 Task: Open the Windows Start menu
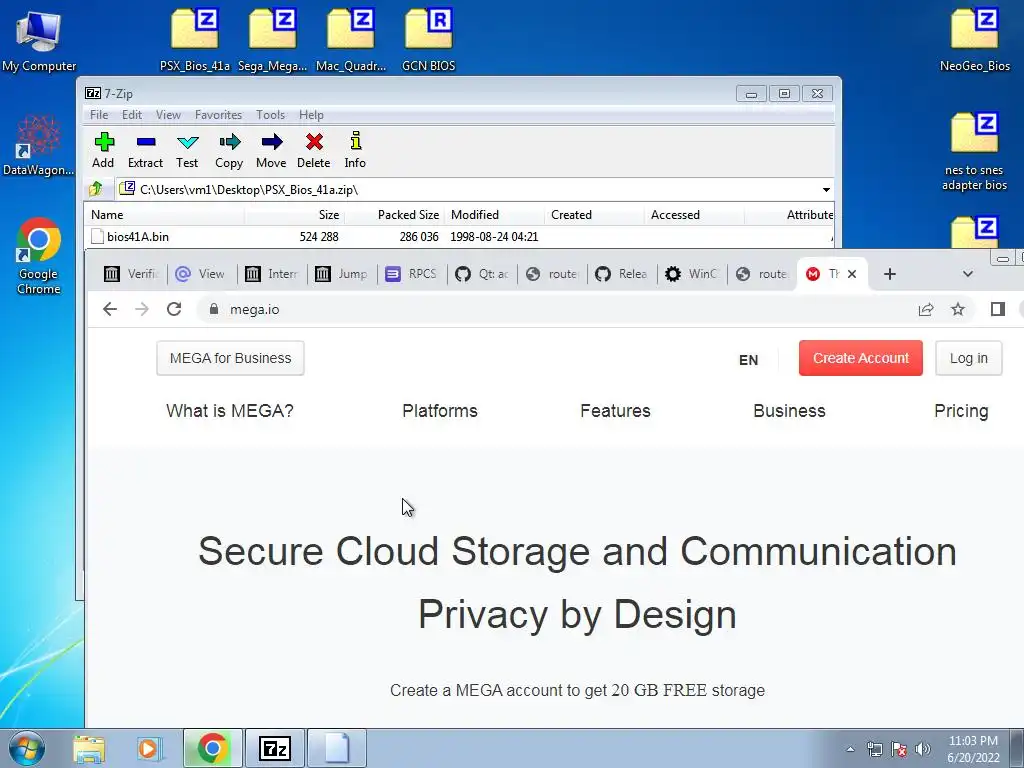(x=27, y=748)
